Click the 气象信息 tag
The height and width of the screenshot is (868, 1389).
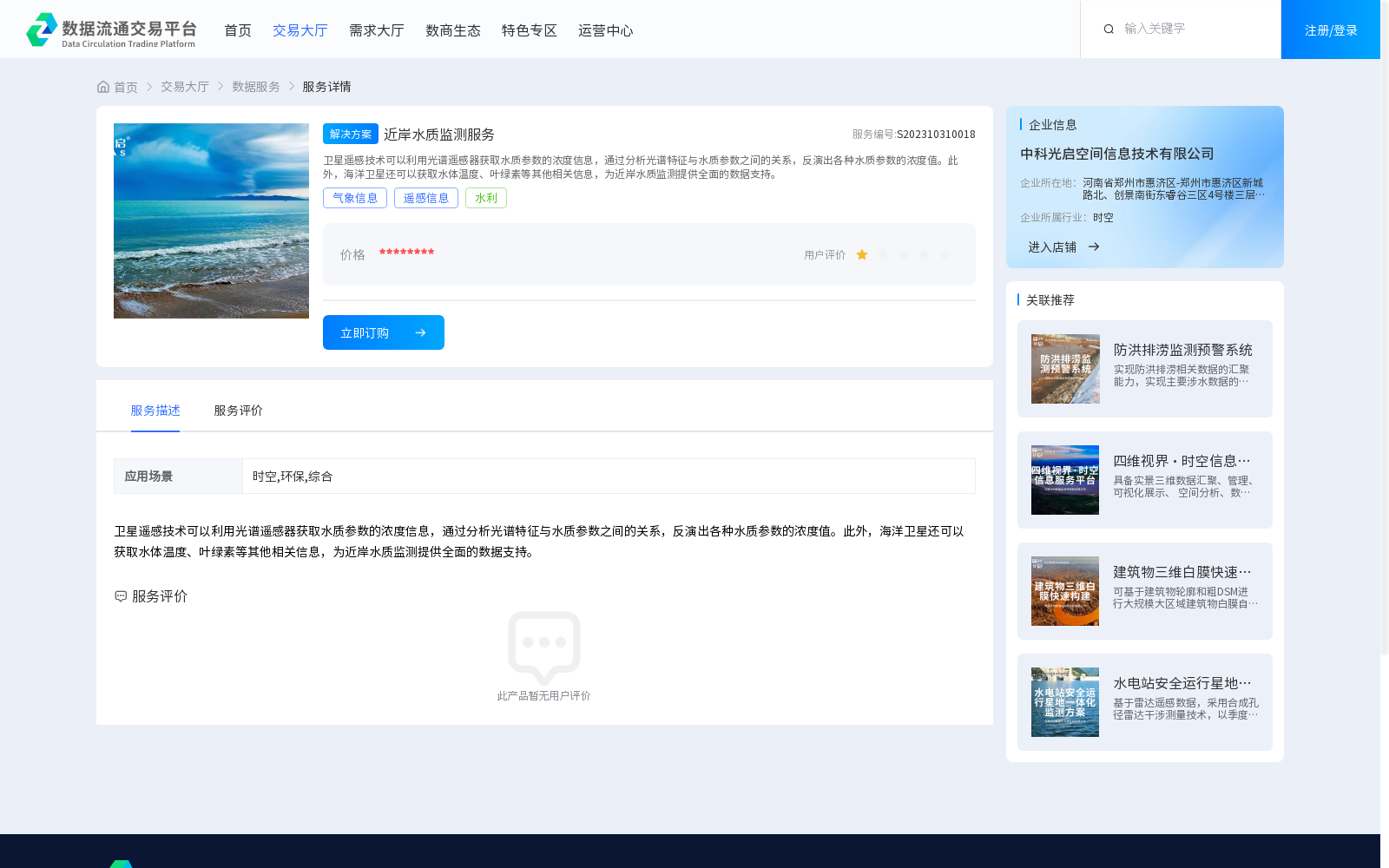(355, 198)
